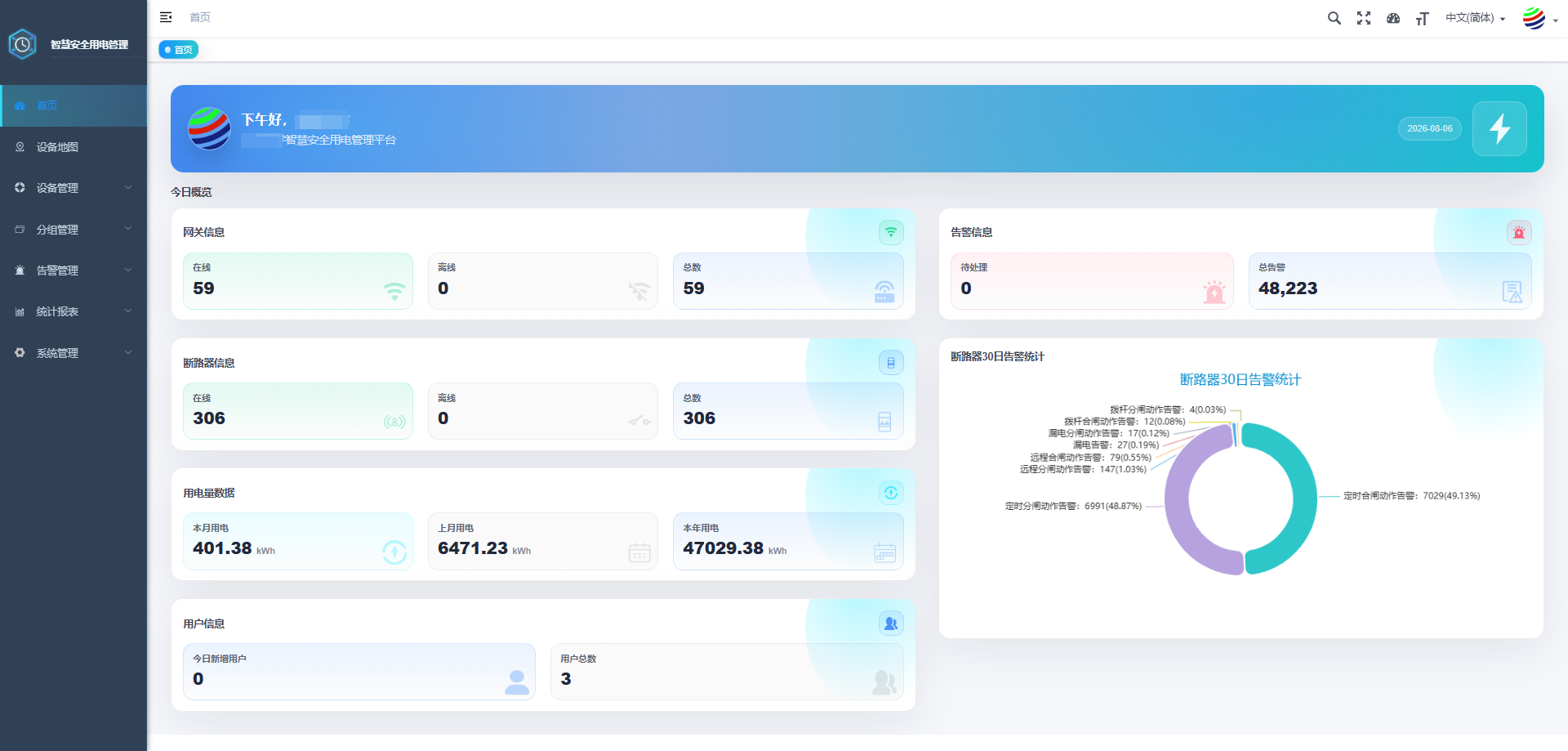Open the gateway 离线 0 tile
This screenshot has width=1568, height=751.
543,281
